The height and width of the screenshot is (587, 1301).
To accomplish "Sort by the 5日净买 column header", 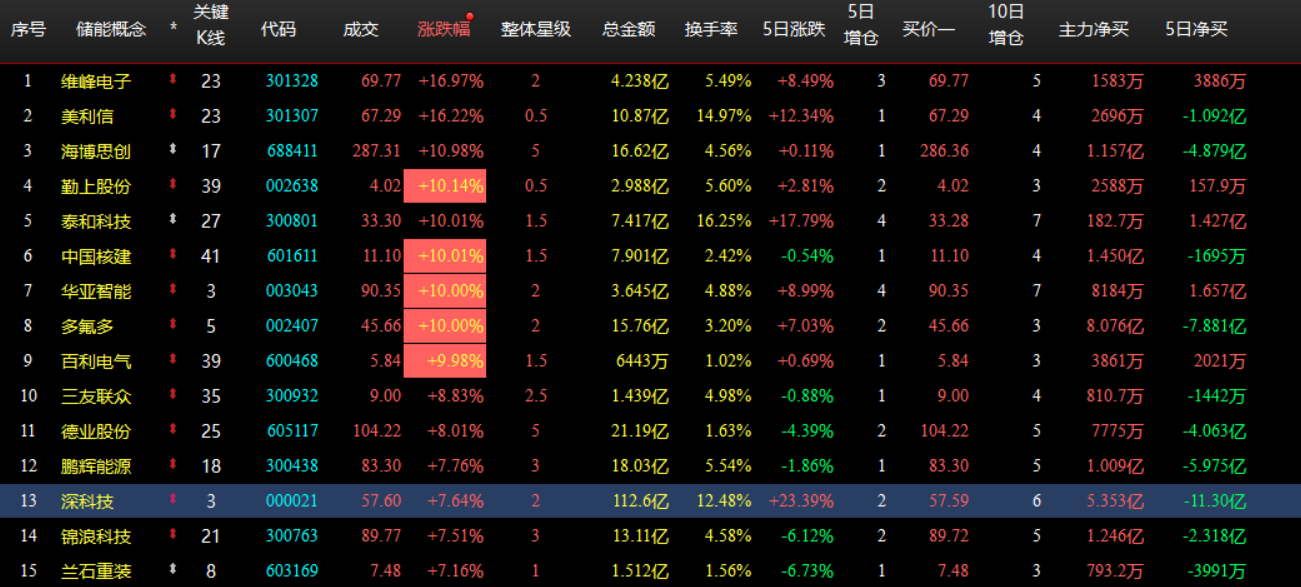I will 1196,29.
